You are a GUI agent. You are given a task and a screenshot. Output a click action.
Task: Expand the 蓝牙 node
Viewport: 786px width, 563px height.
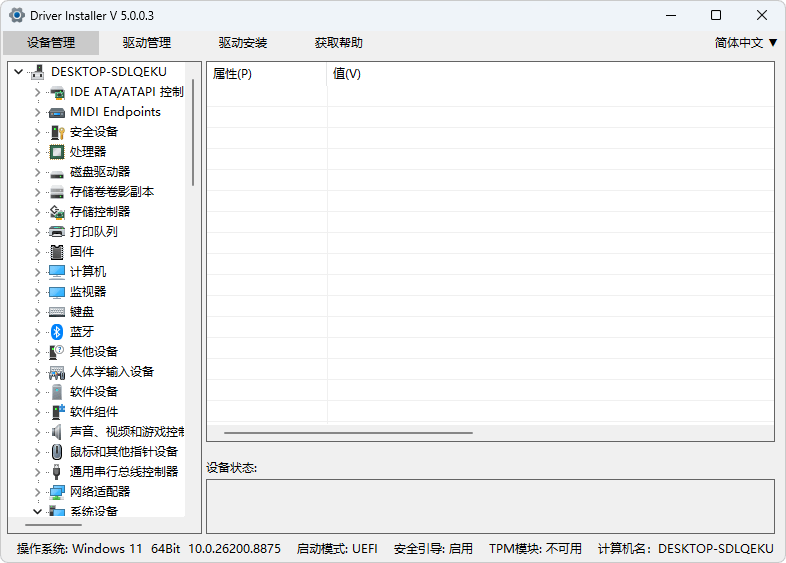(x=38, y=332)
